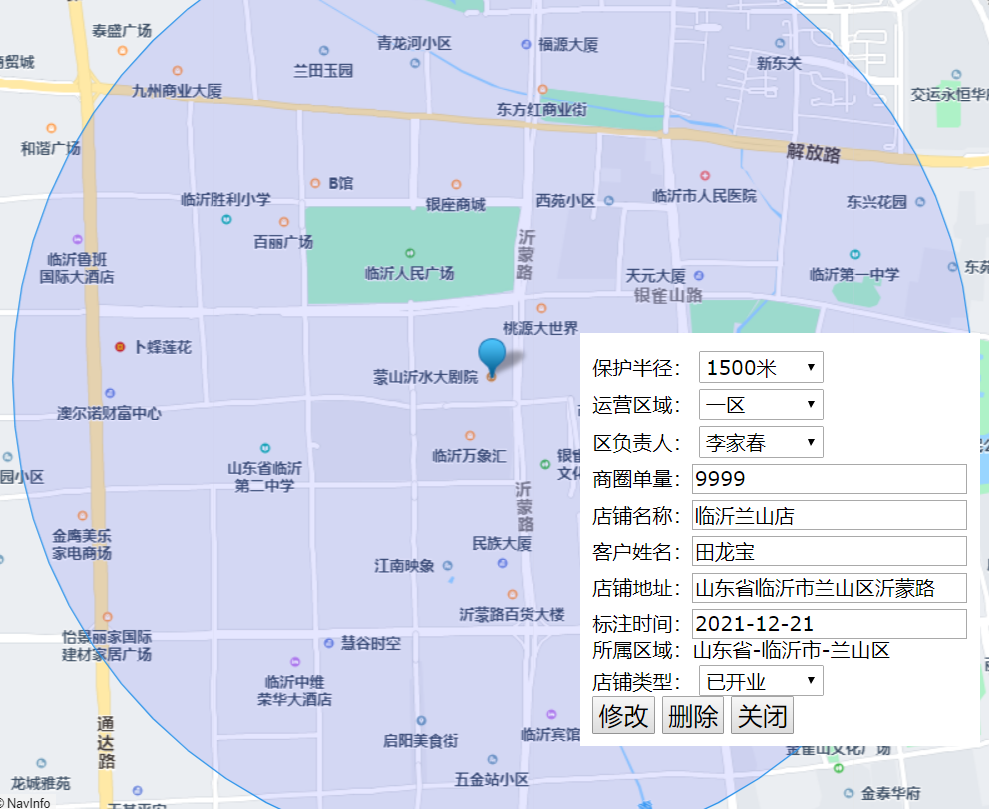The height and width of the screenshot is (809, 989).
Task: Click the 客户姓名 field with 田龙宝
Action: coord(829,552)
